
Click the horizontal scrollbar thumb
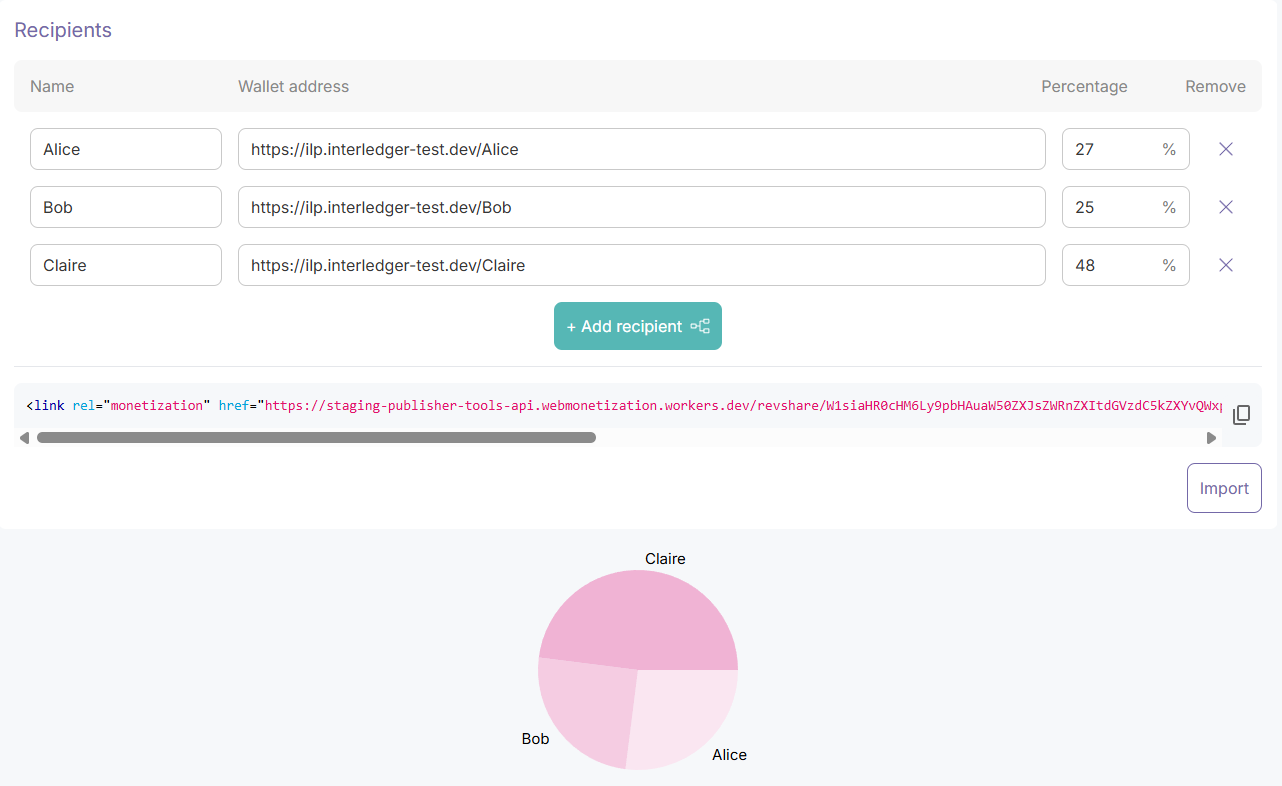tap(316, 438)
